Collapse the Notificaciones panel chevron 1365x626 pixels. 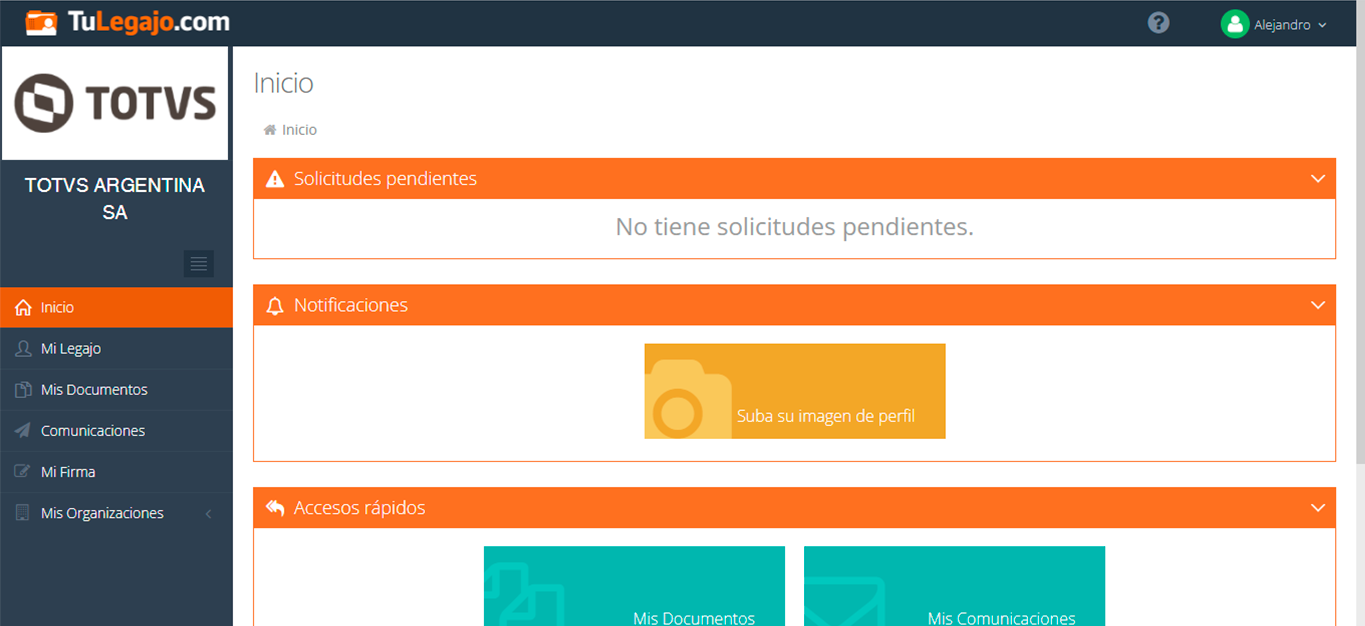pos(1317,305)
